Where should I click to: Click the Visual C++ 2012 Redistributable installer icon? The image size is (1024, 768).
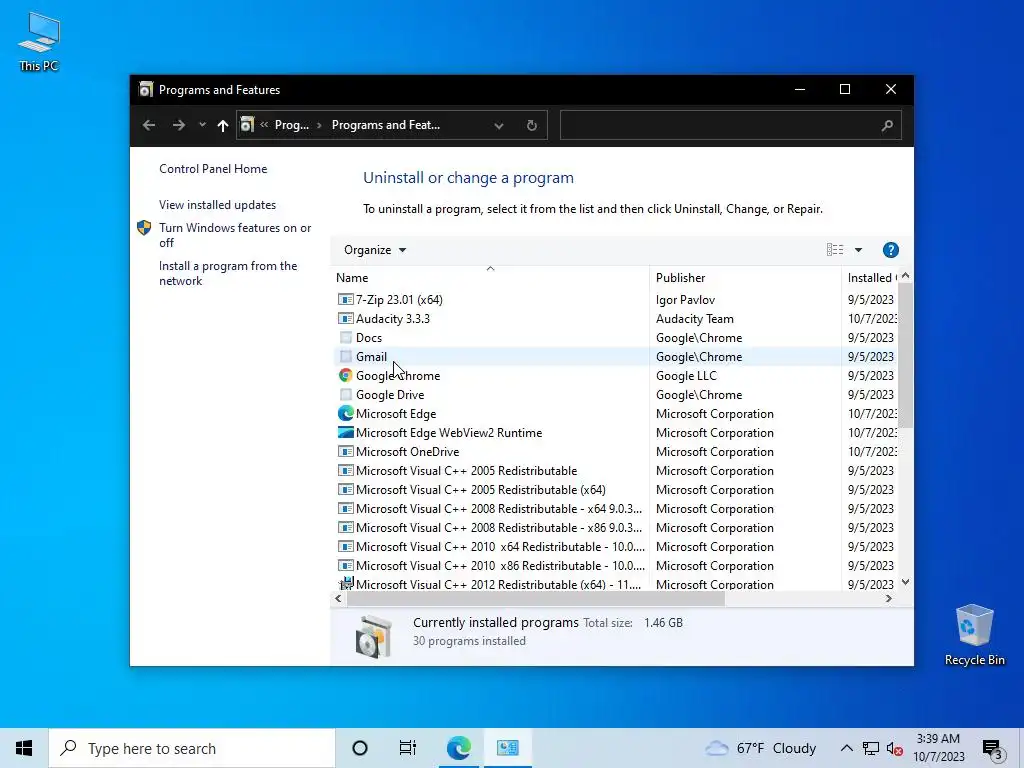click(x=345, y=583)
